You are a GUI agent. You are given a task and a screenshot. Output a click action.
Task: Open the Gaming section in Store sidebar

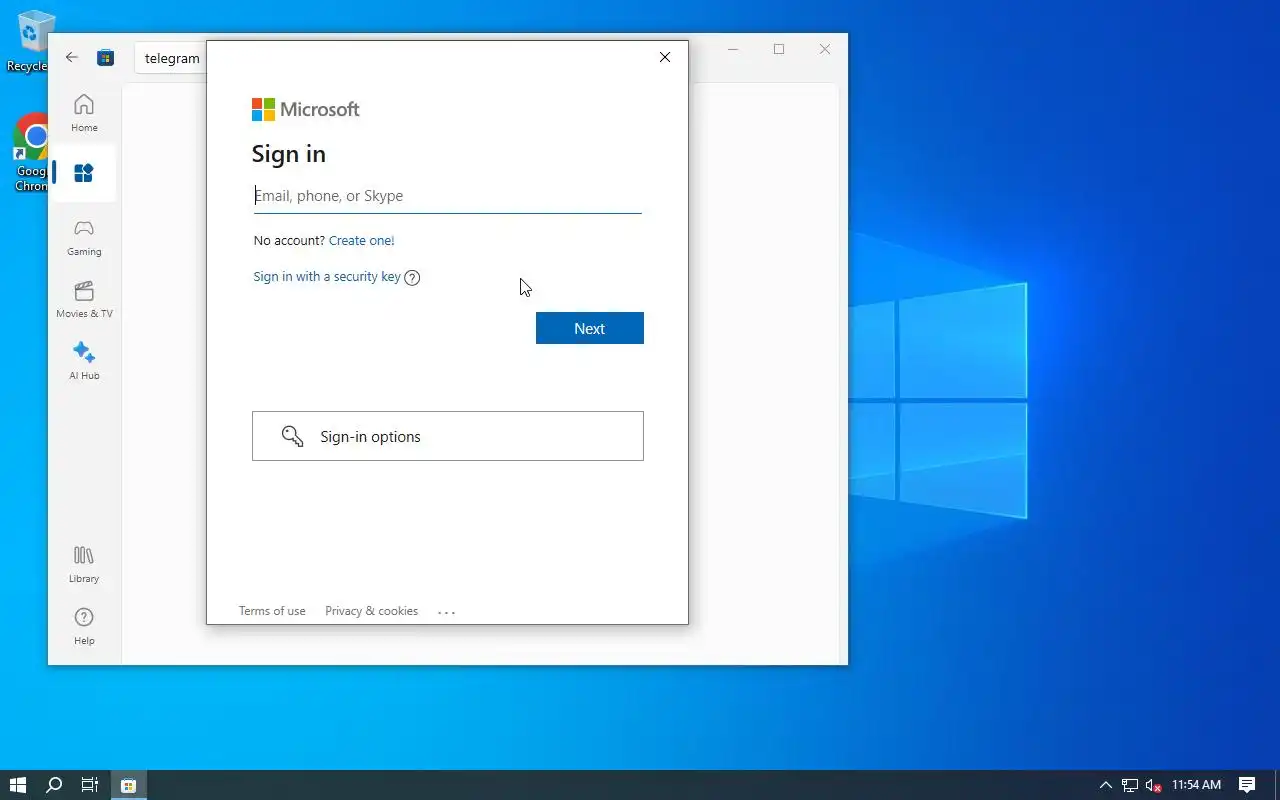point(84,238)
